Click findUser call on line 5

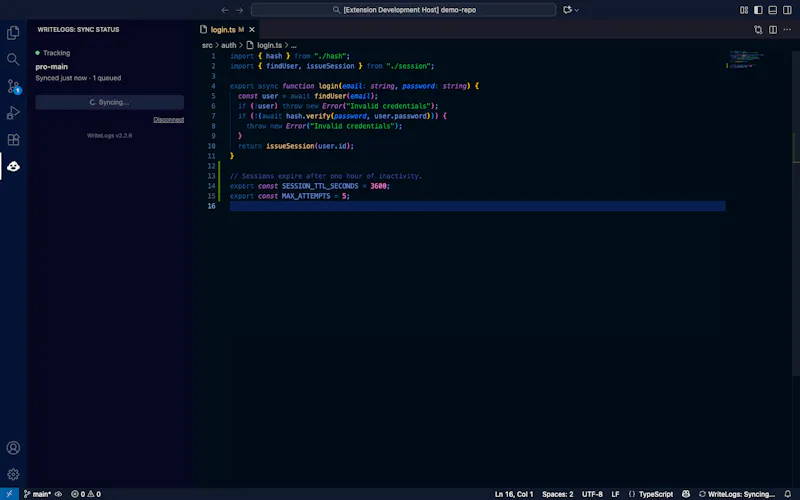coord(330,96)
